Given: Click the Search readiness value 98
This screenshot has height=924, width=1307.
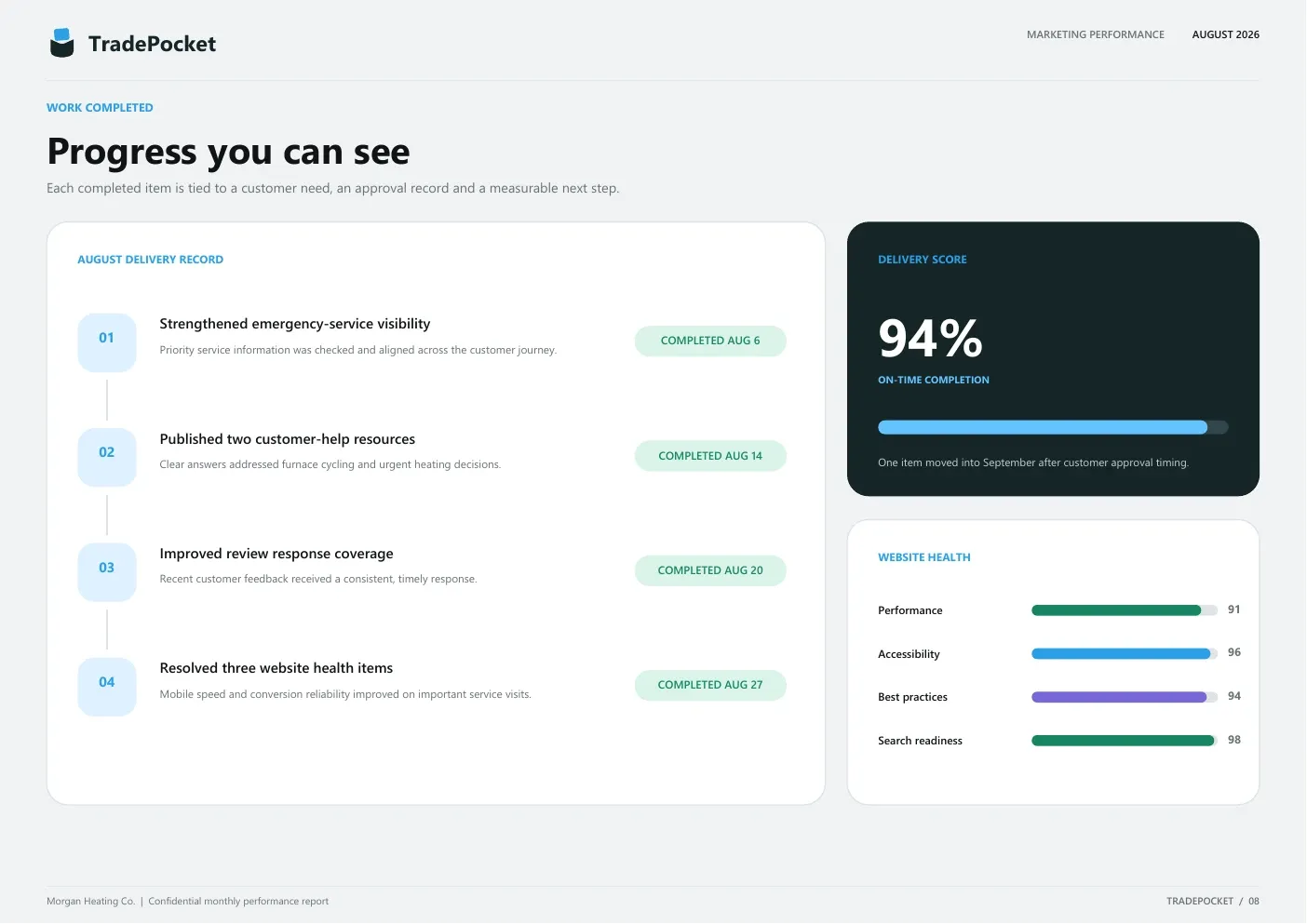Looking at the screenshot, I should pos(1234,740).
